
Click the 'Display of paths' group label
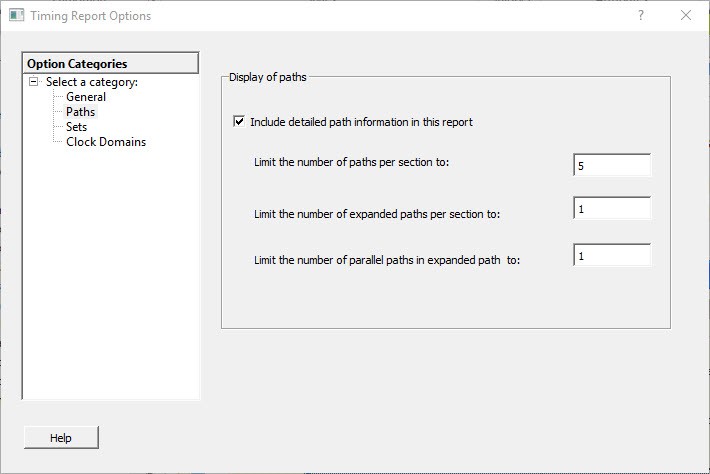click(268, 77)
